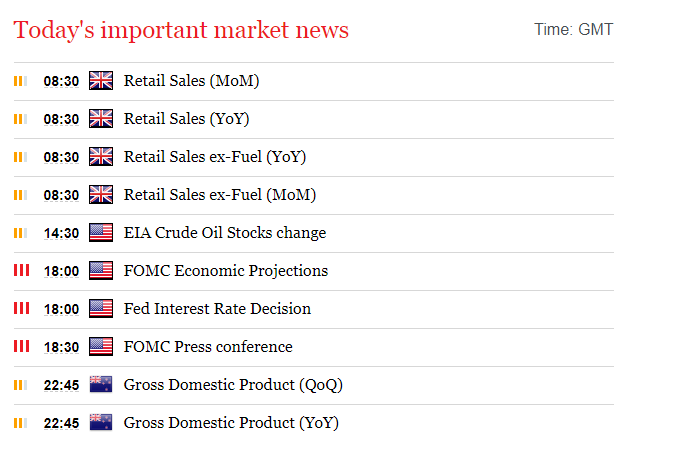Viewport: 685px width, 455px height.
Task: Click the orange impact bars for GDP (YoY)
Action: [x=21, y=423]
